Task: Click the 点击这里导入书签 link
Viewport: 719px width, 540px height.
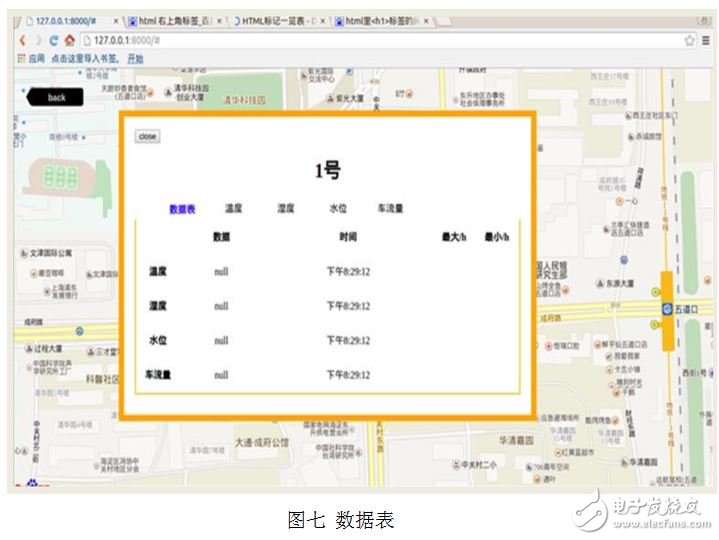Action: point(85,58)
